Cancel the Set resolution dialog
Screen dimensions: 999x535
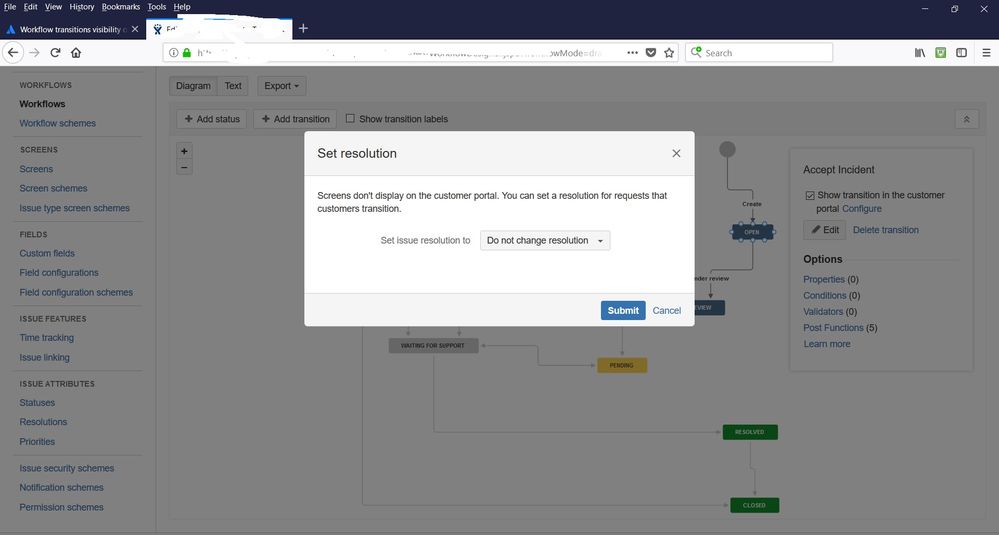tap(666, 310)
